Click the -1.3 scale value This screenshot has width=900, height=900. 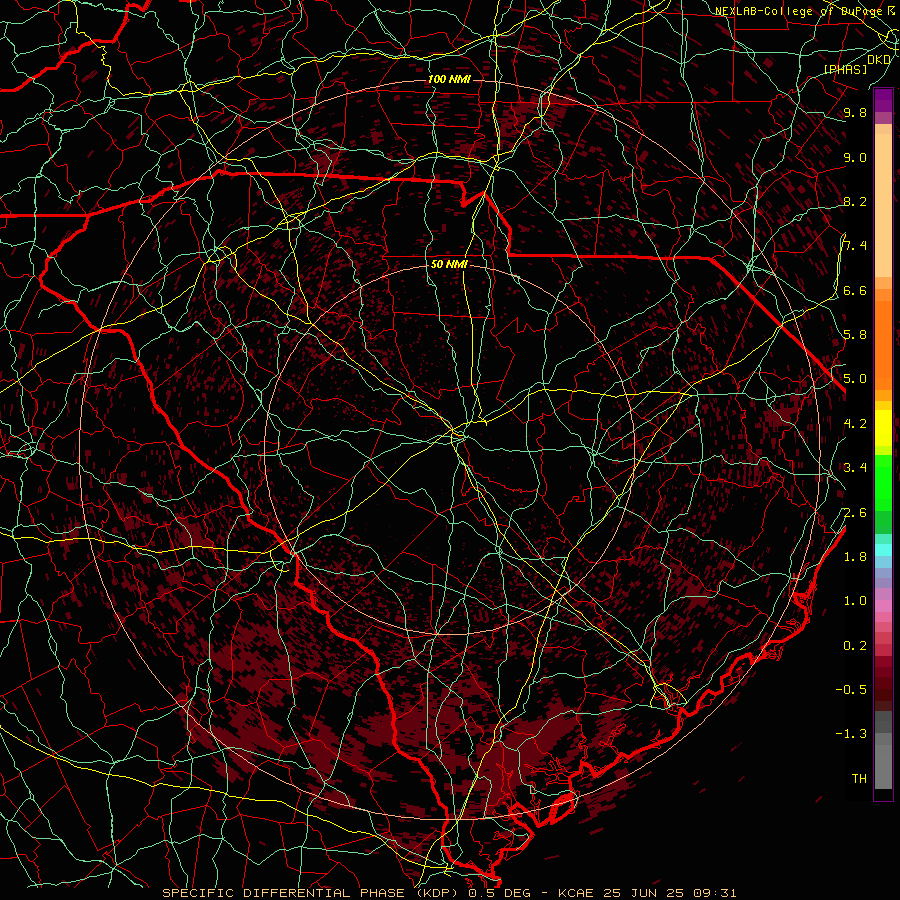tap(851, 734)
